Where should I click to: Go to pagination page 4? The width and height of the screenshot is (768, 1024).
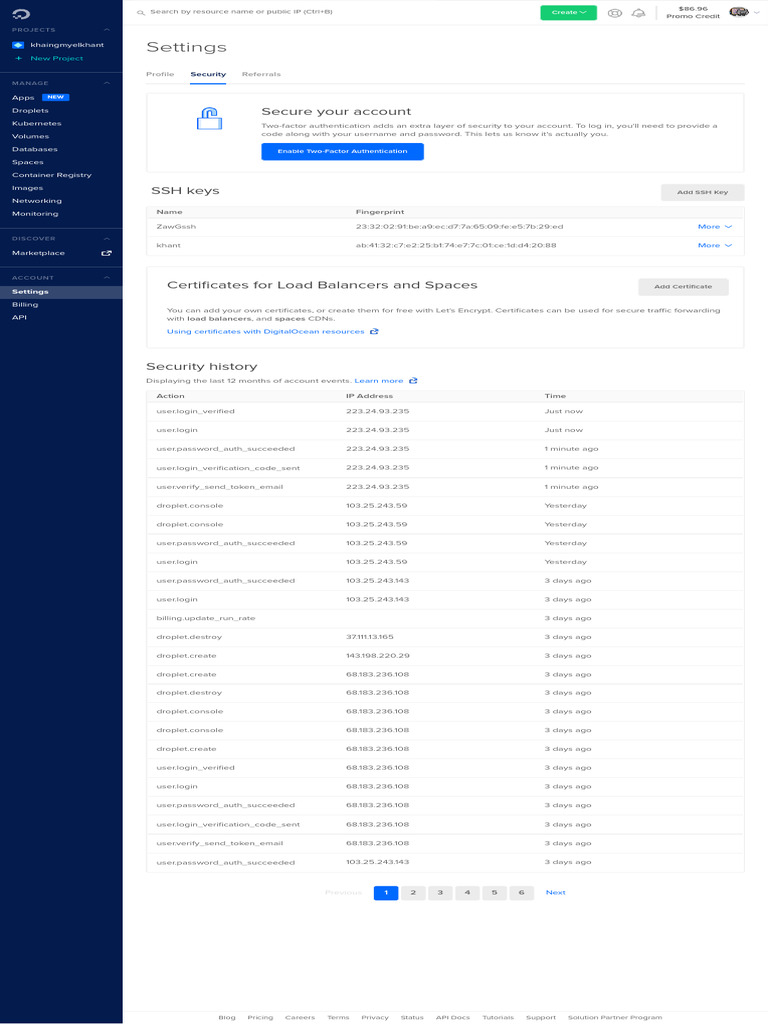click(467, 893)
